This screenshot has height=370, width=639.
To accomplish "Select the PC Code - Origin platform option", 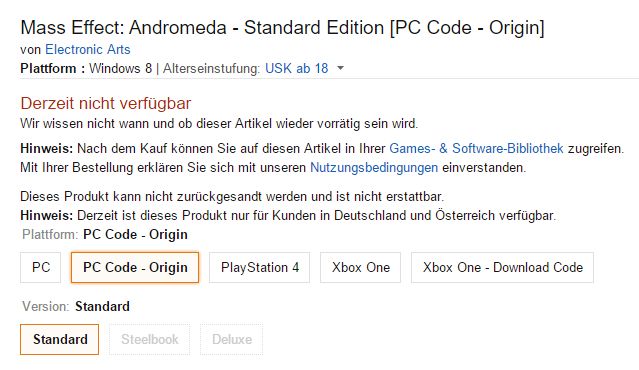I will [x=135, y=267].
